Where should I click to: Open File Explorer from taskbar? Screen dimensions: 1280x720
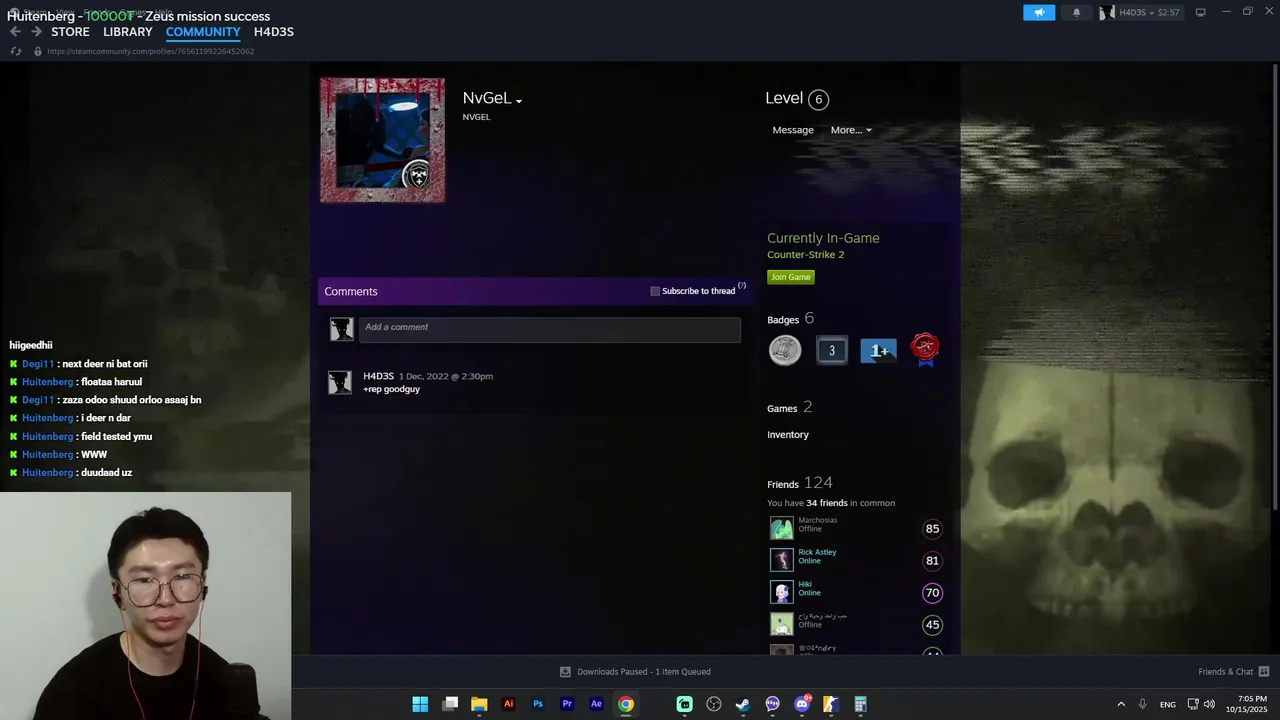(479, 704)
